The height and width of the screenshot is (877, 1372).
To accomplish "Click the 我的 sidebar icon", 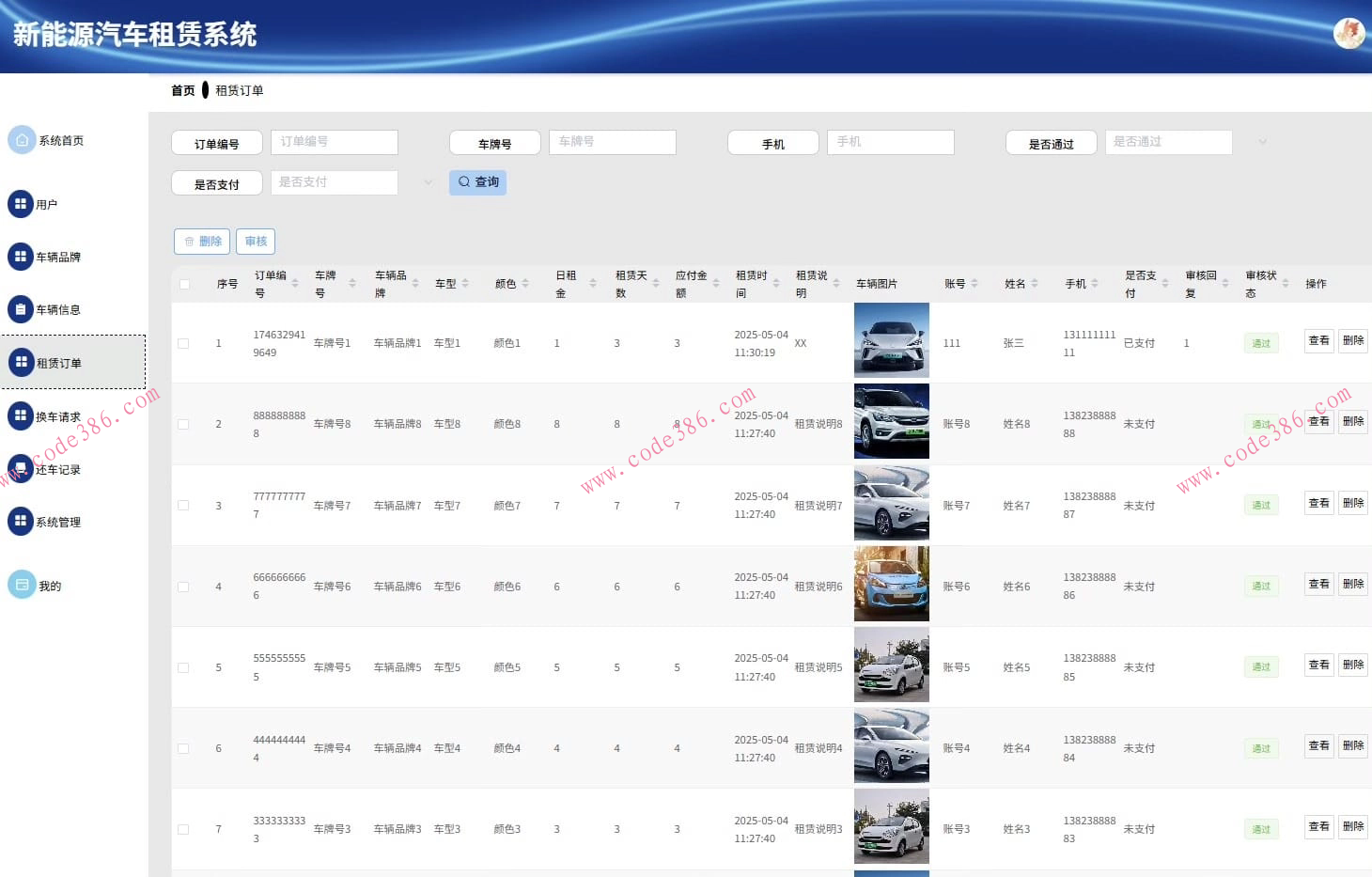I will coord(22,585).
